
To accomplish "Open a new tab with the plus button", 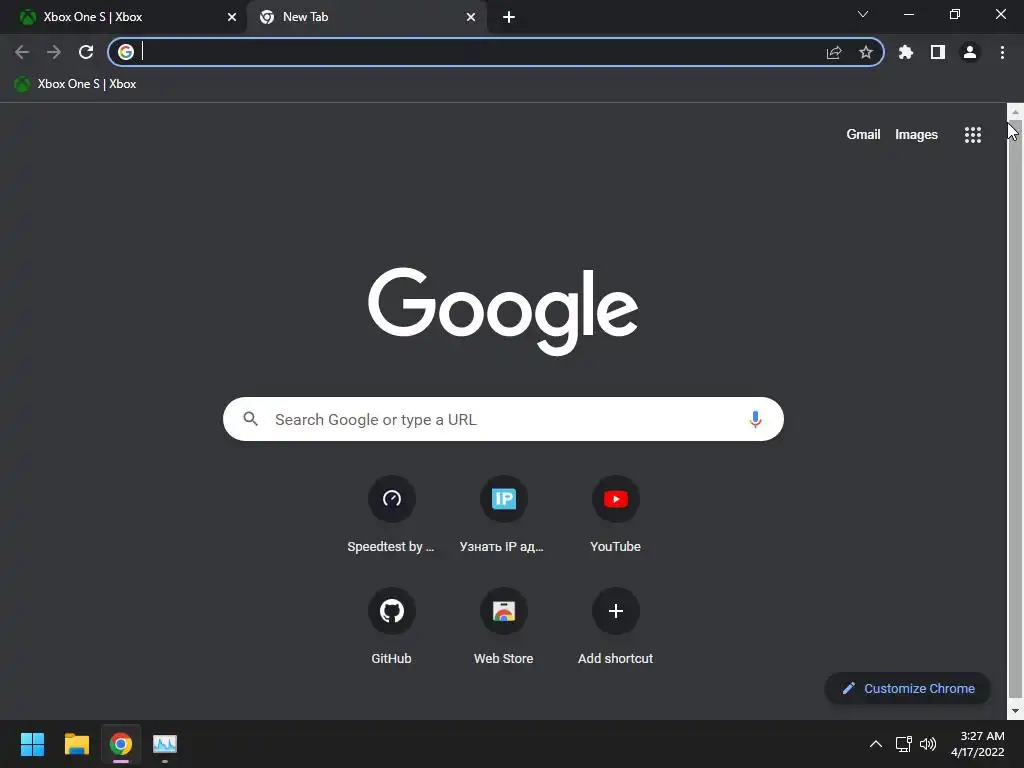I will point(509,17).
